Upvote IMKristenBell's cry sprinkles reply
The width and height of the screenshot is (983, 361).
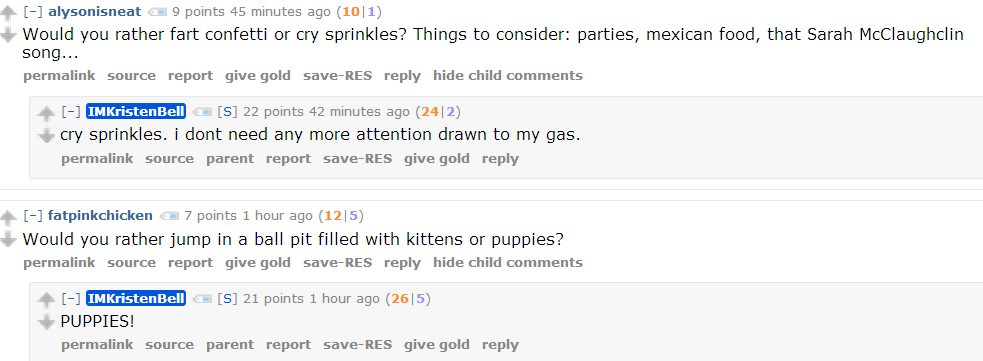[x=46, y=114]
